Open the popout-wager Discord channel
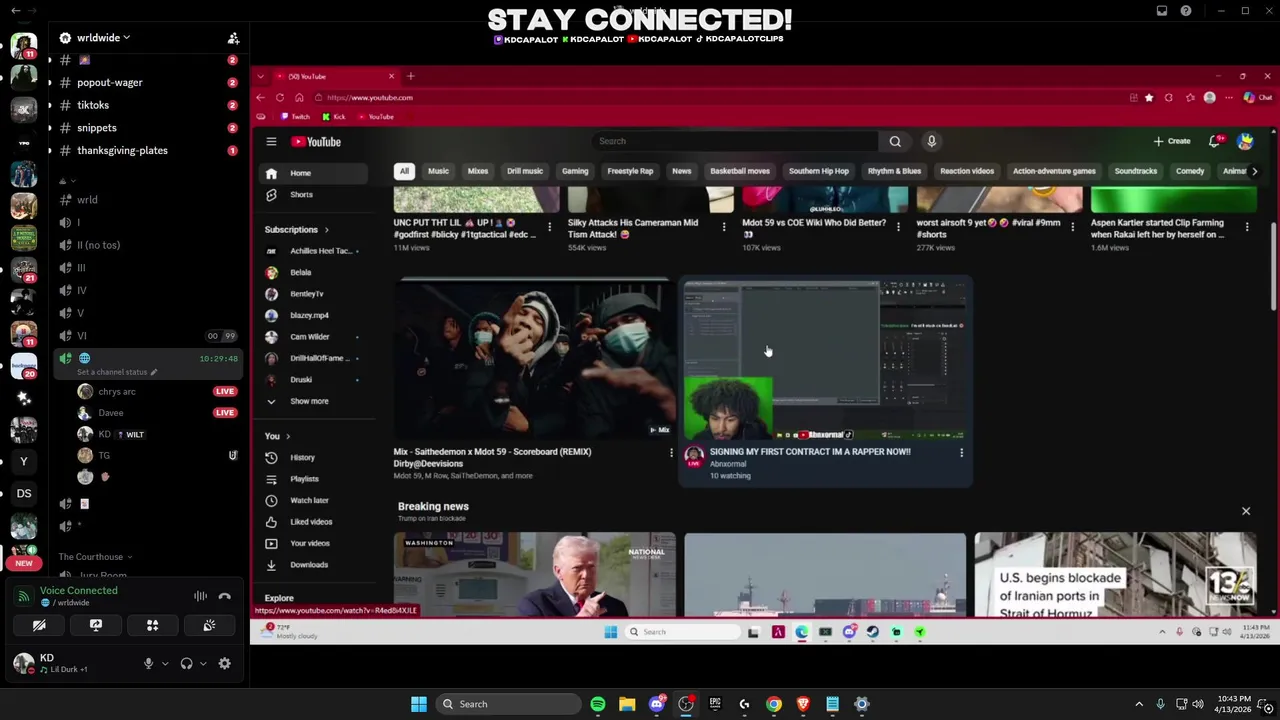 coord(109,83)
